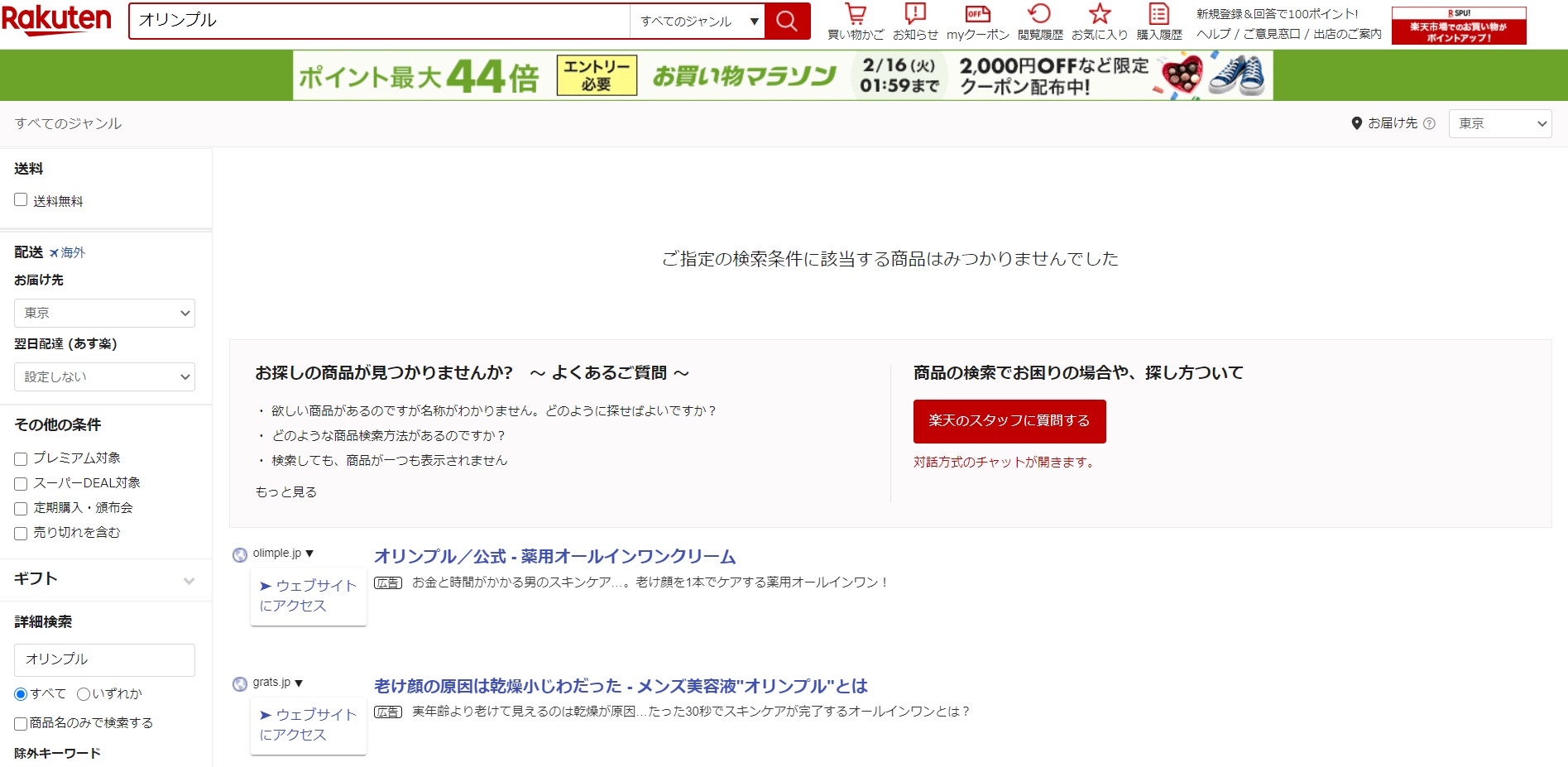Click the globe icon next to olimple.jp
This screenshot has width=1568, height=767.
(x=240, y=554)
